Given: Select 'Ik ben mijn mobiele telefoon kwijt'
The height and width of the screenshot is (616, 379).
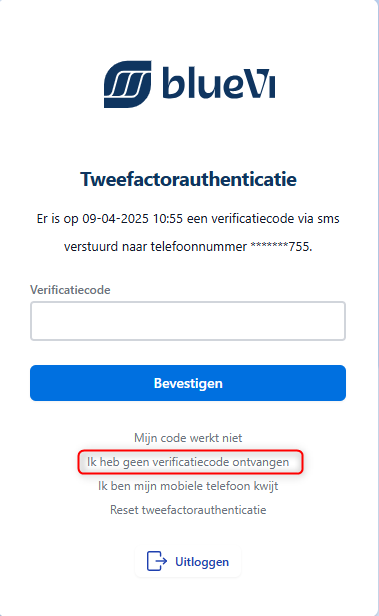Looking at the screenshot, I should coord(188,486).
